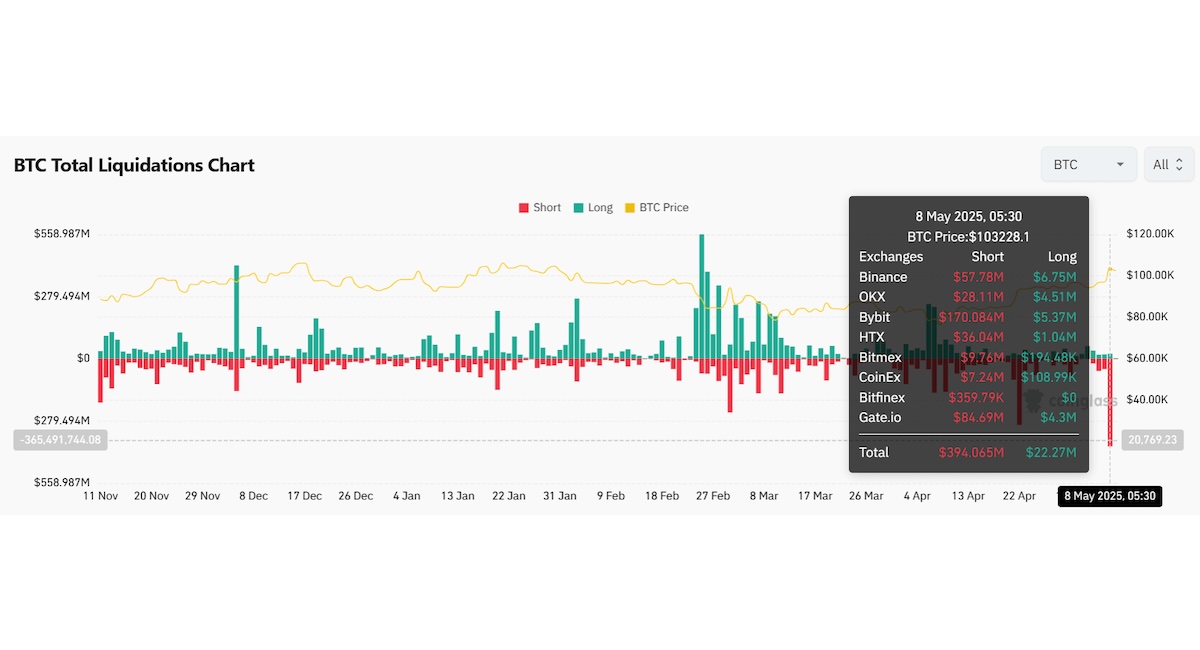The width and height of the screenshot is (1200, 650).
Task: Click the 8 May 2025, 05:30 axis label
Action: tap(1110, 496)
